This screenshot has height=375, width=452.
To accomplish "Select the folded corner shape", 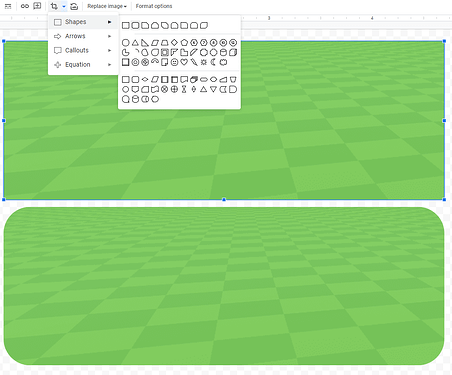I will coord(165,62).
